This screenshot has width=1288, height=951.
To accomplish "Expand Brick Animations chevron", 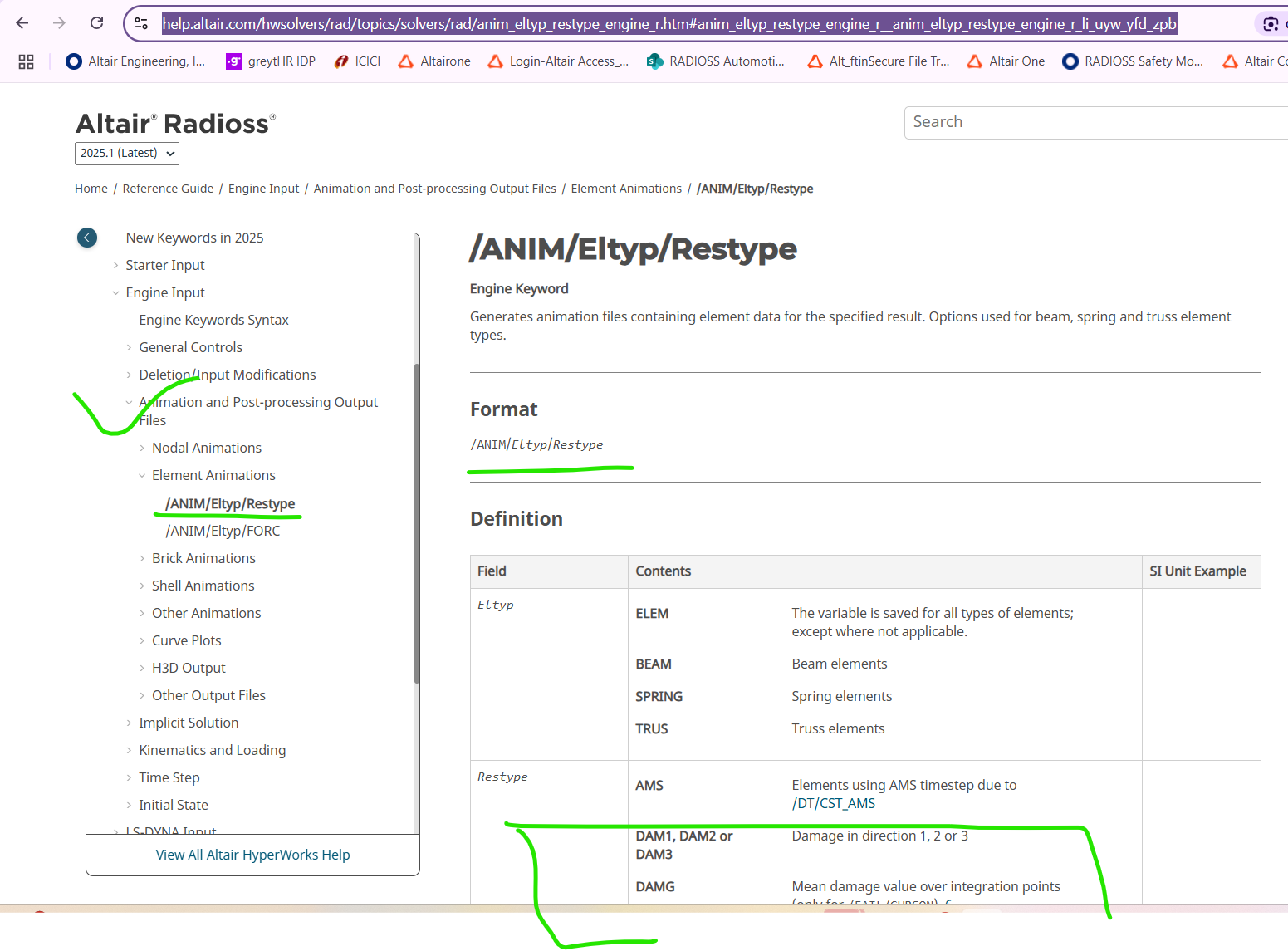I will tap(142, 558).
